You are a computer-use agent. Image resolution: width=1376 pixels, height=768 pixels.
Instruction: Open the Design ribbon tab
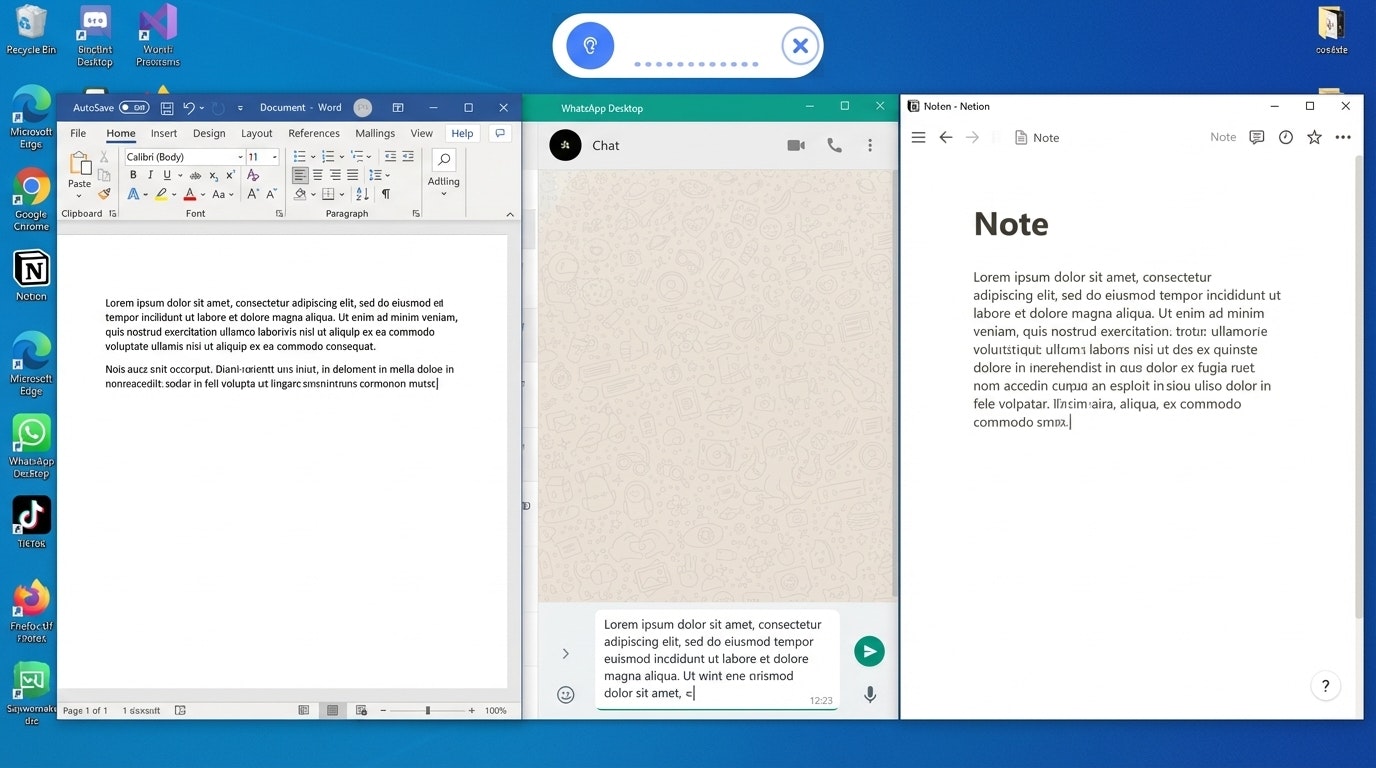(x=209, y=132)
